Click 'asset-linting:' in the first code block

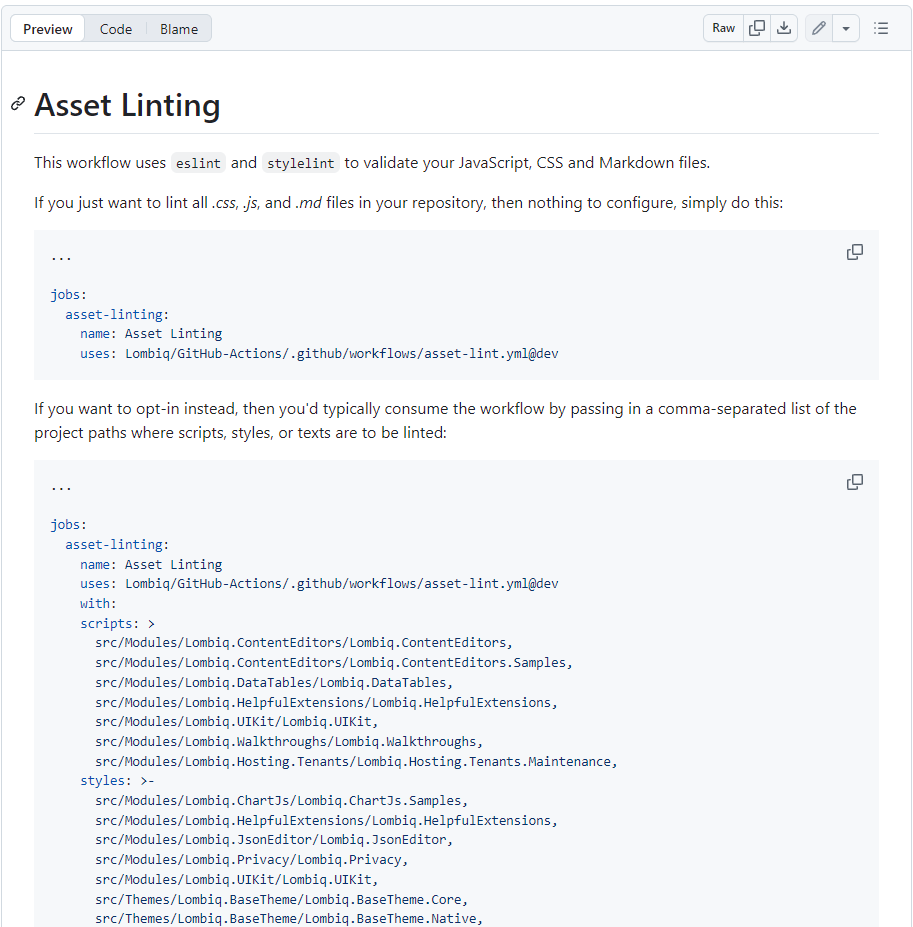[x=117, y=315]
